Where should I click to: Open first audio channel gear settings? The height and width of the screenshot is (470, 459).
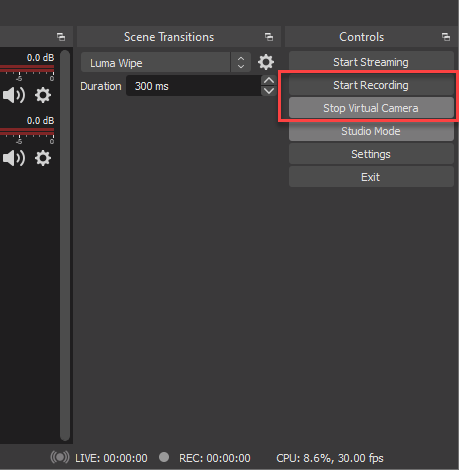click(x=43, y=95)
